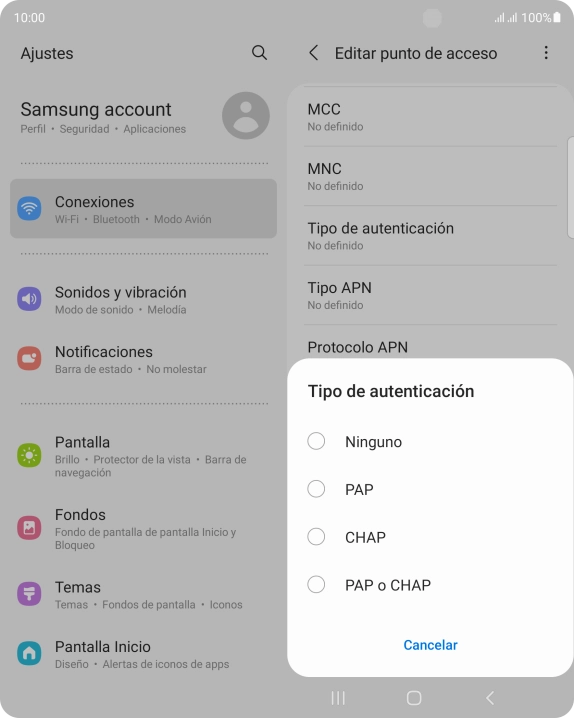Go back from Editar punto de acceso
The height and width of the screenshot is (718, 574).
point(314,53)
